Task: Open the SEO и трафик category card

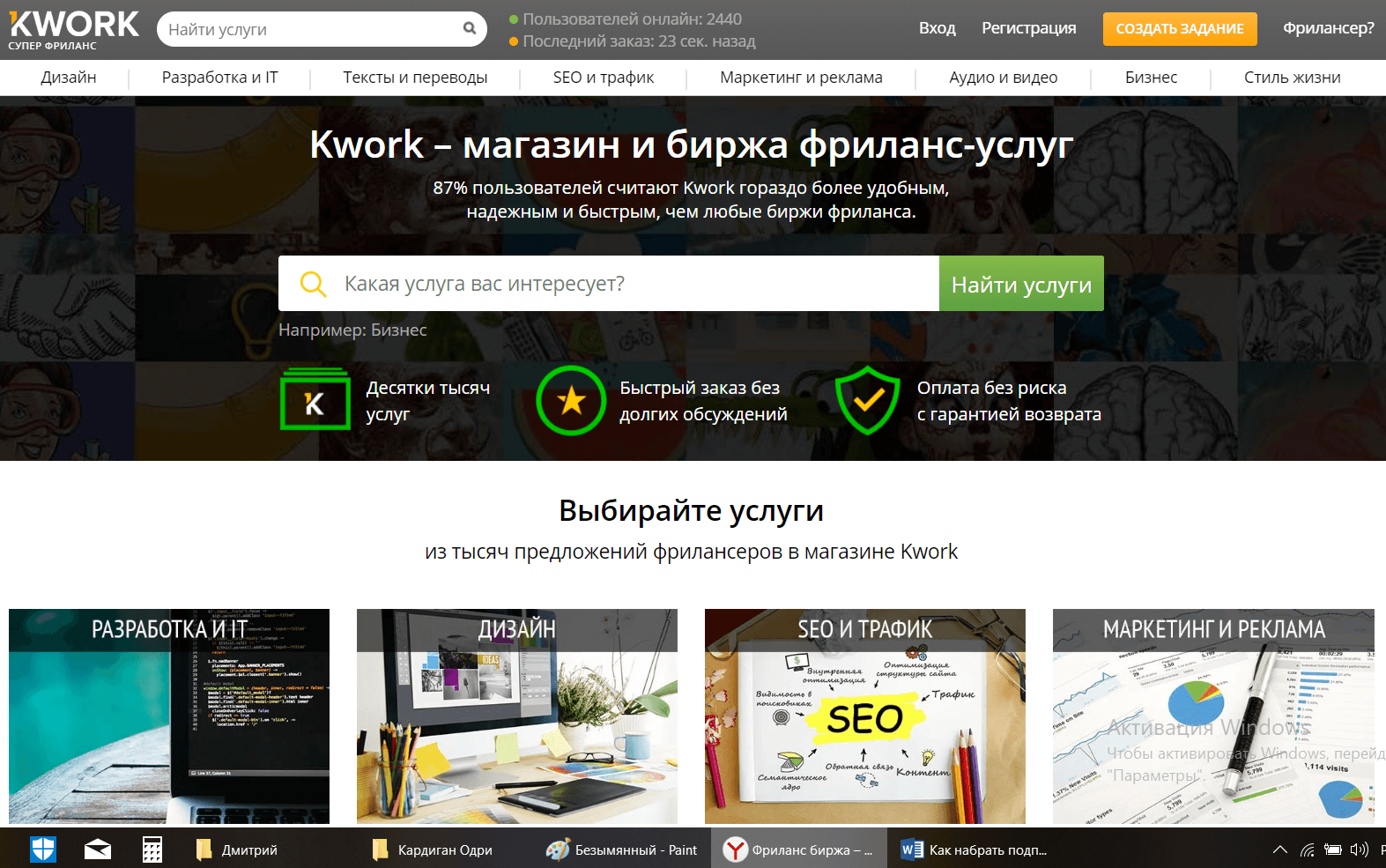Action: pos(865,716)
